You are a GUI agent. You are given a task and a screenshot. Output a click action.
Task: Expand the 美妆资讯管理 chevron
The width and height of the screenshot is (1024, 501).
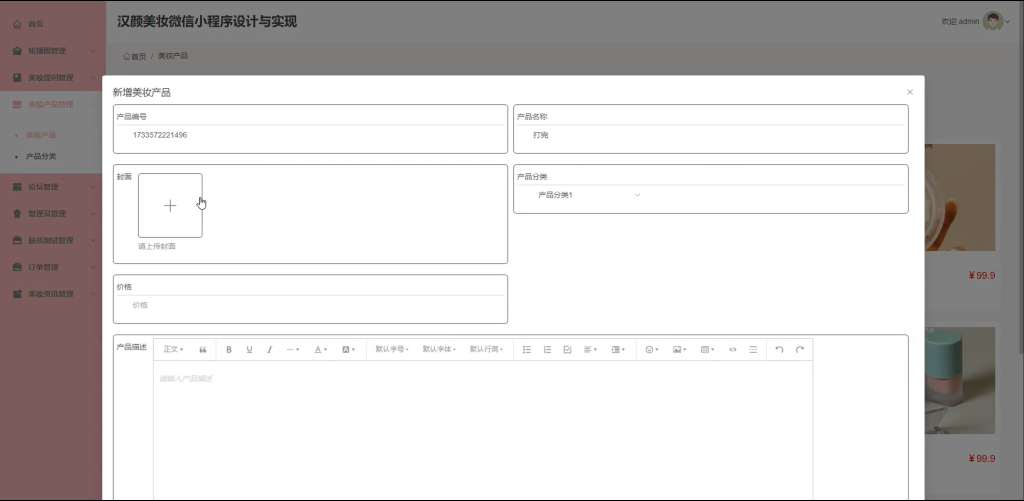pyautogui.click(x=93, y=294)
